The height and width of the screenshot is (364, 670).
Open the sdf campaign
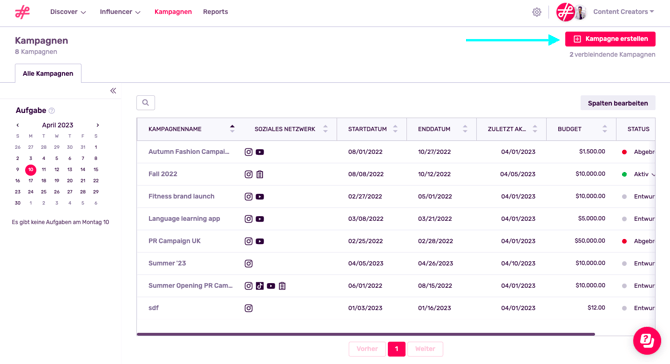coord(153,308)
